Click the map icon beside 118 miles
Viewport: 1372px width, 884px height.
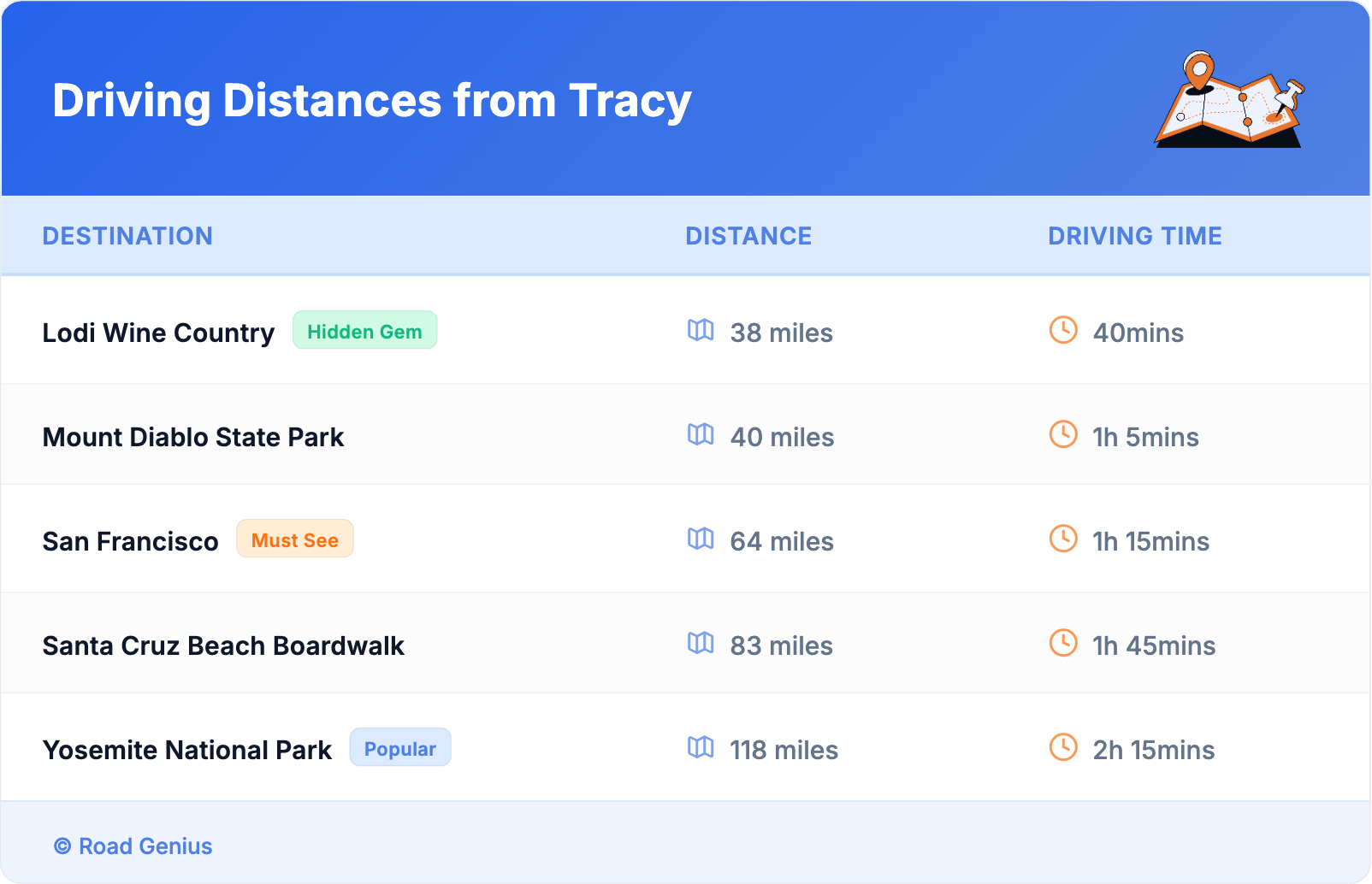(701, 747)
